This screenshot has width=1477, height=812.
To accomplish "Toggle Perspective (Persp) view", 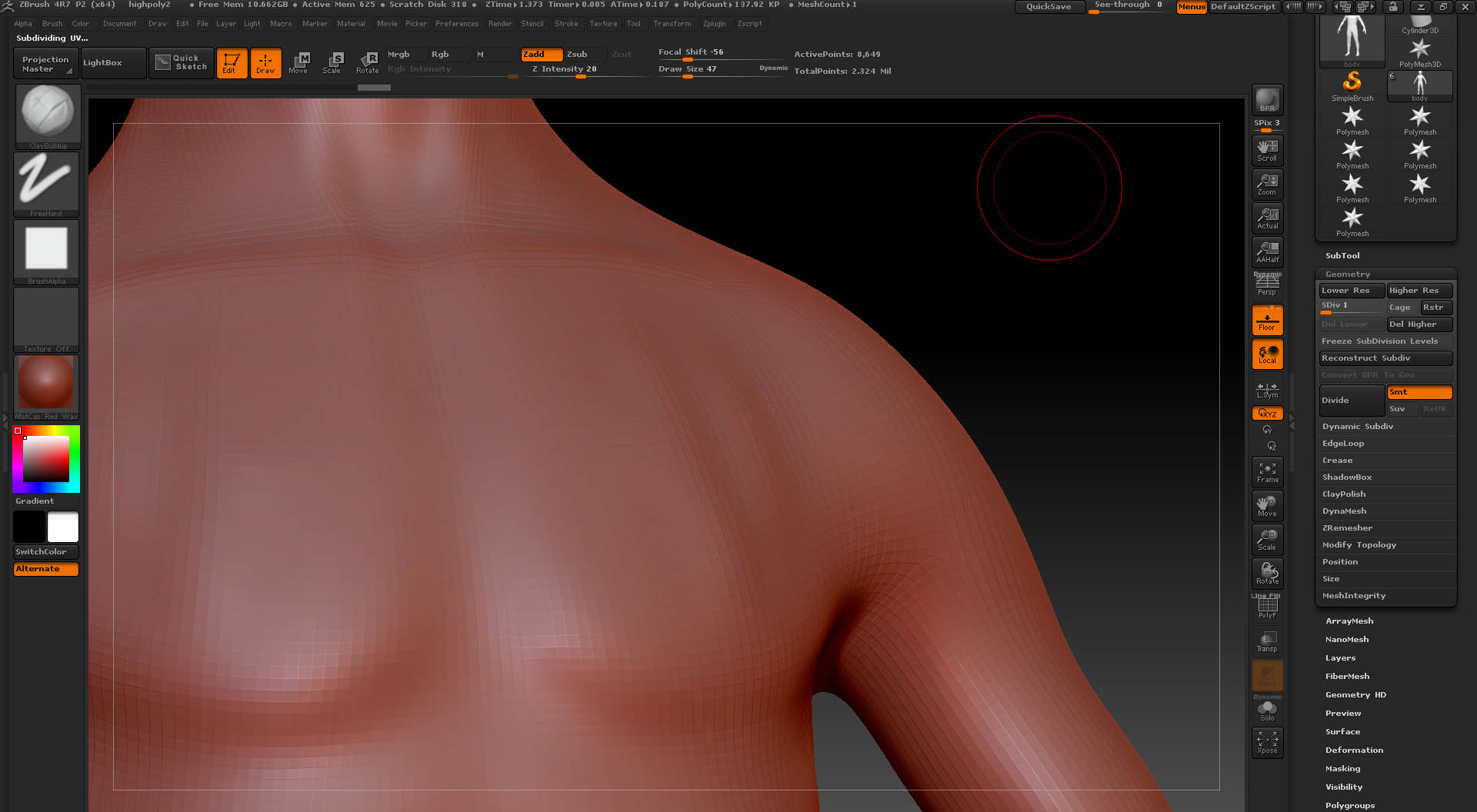I will coord(1267,285).
